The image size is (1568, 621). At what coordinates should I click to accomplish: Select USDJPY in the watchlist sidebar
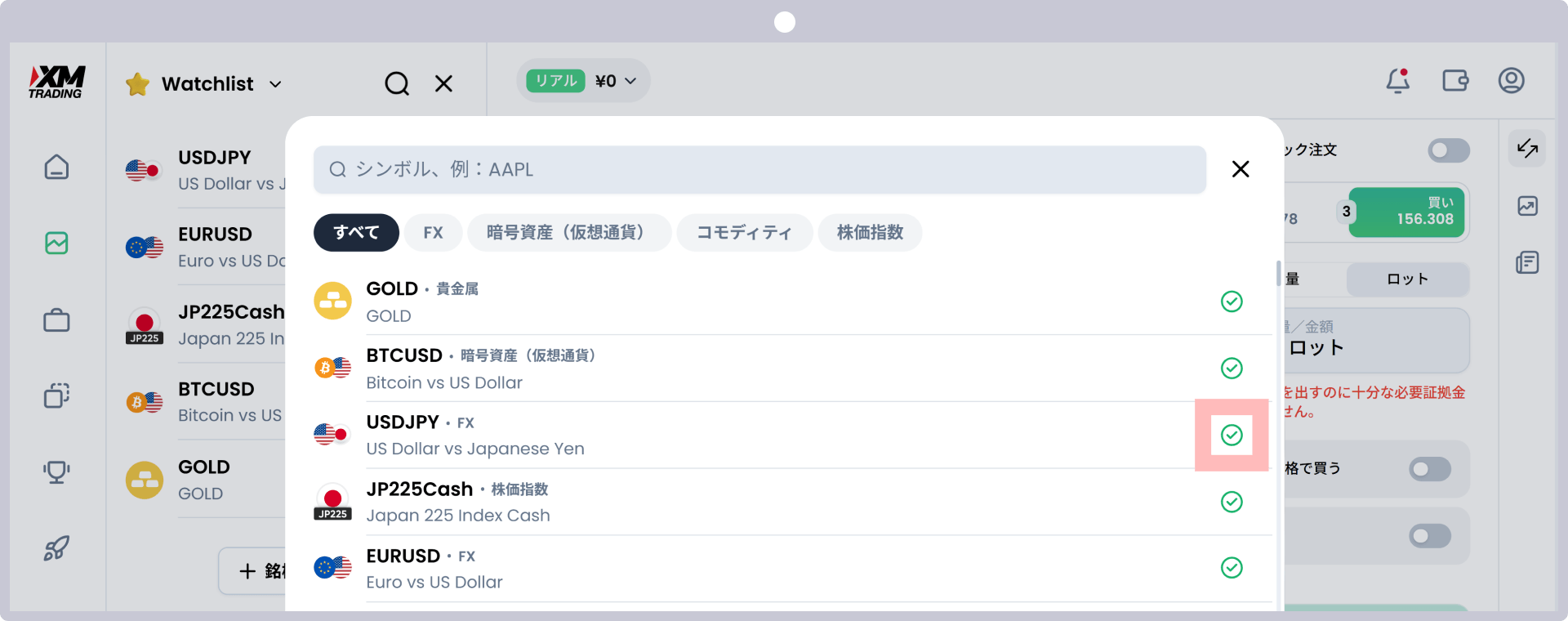[206, 170]
